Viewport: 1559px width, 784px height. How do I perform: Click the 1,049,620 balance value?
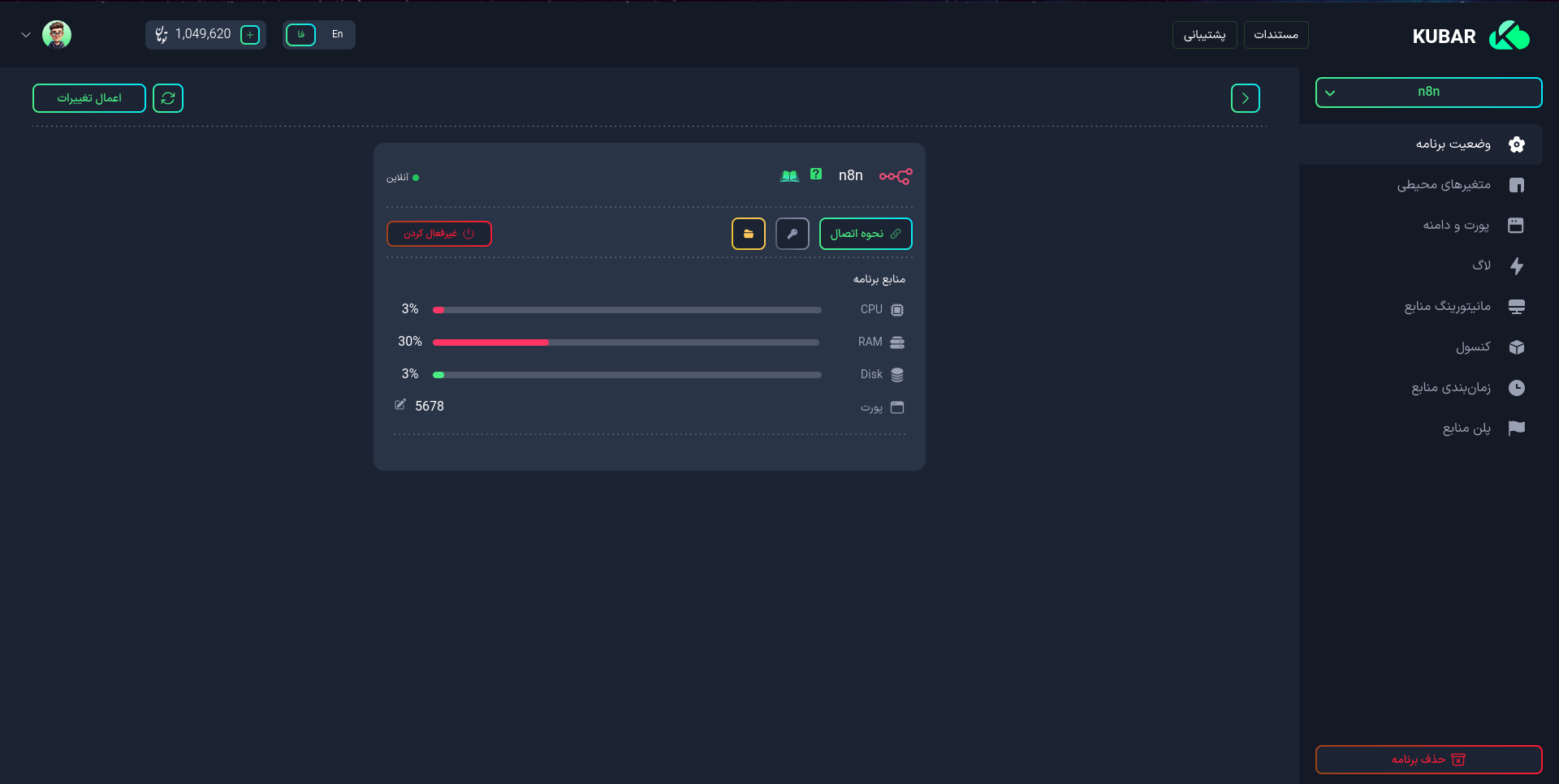pyautogui.click(x=203, y=34)
